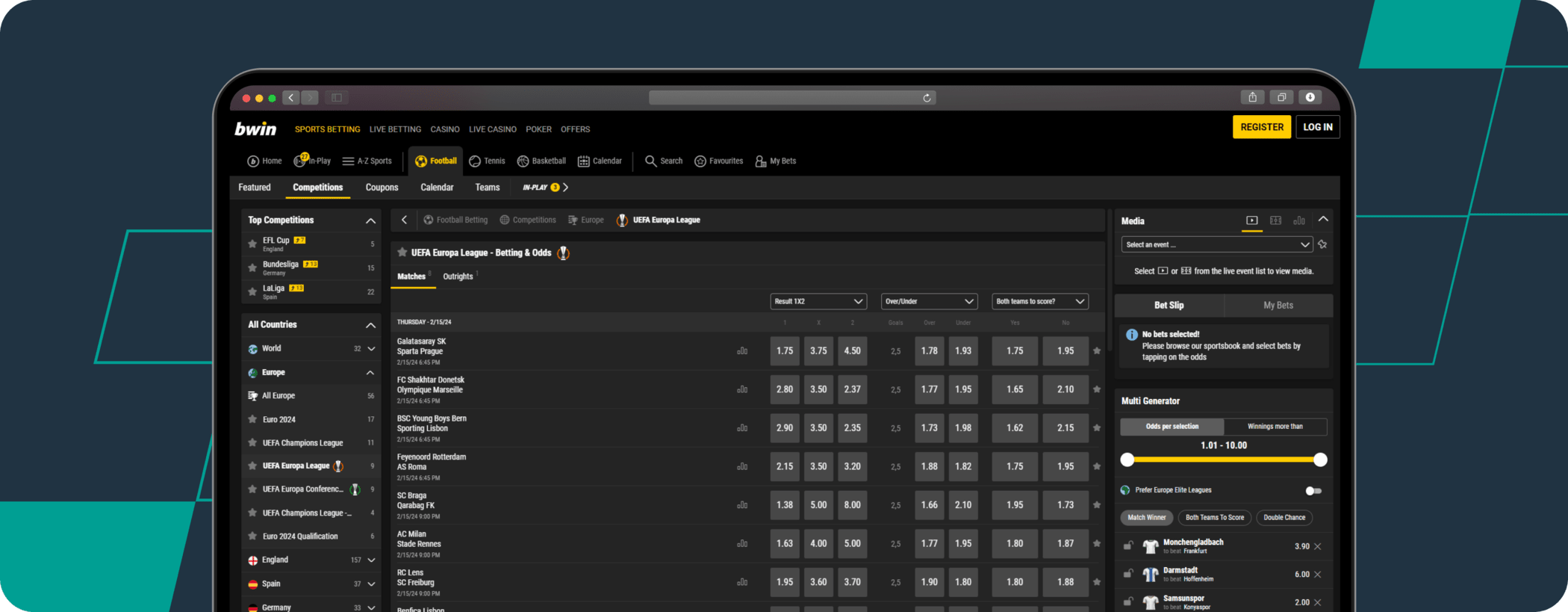Collapse the All Countries section
This screenshot has height=612, width=1568.
(x=370, y=325)
